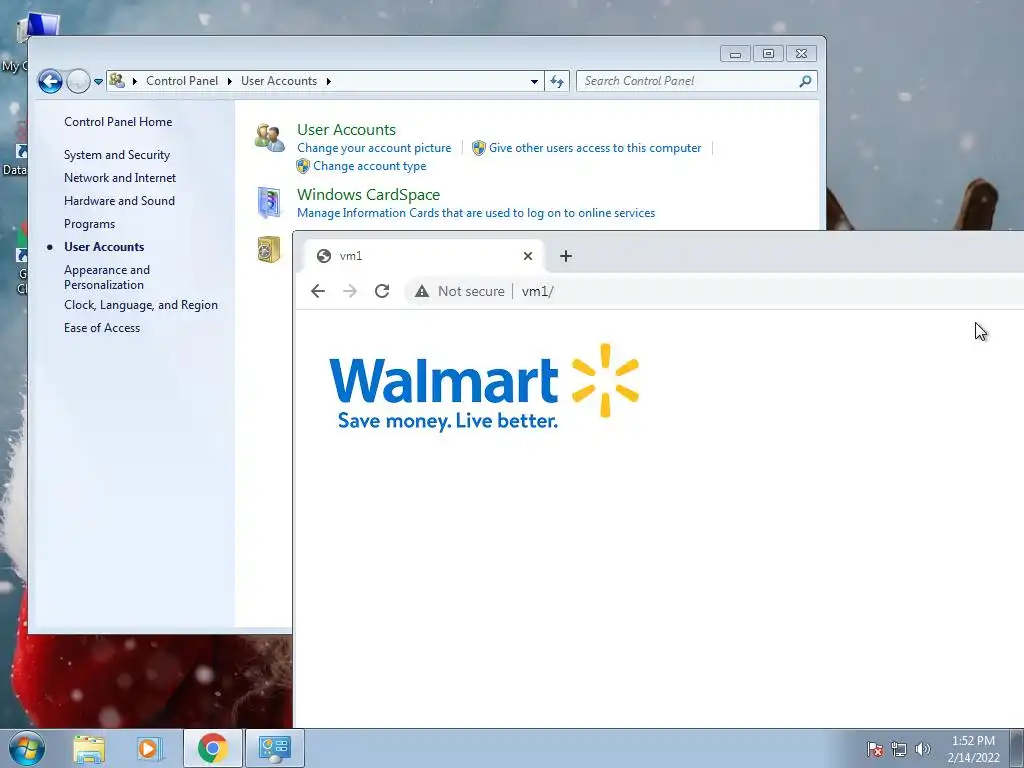The width and height of the screenshot is (1024, 768).
Task: Click Give other users access to this computer
Action: (595, 148)
